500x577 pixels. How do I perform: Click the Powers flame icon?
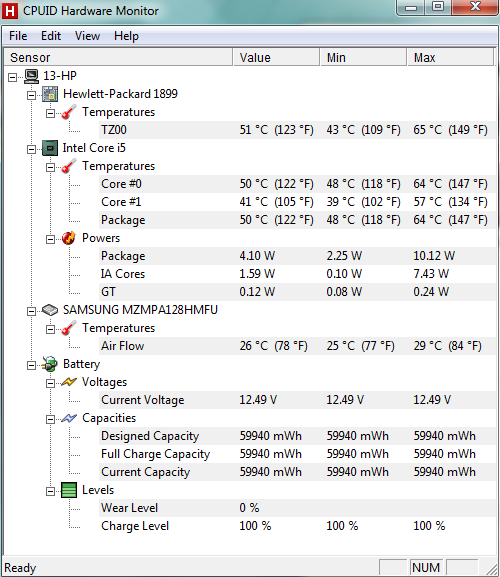tap(69, 238)
